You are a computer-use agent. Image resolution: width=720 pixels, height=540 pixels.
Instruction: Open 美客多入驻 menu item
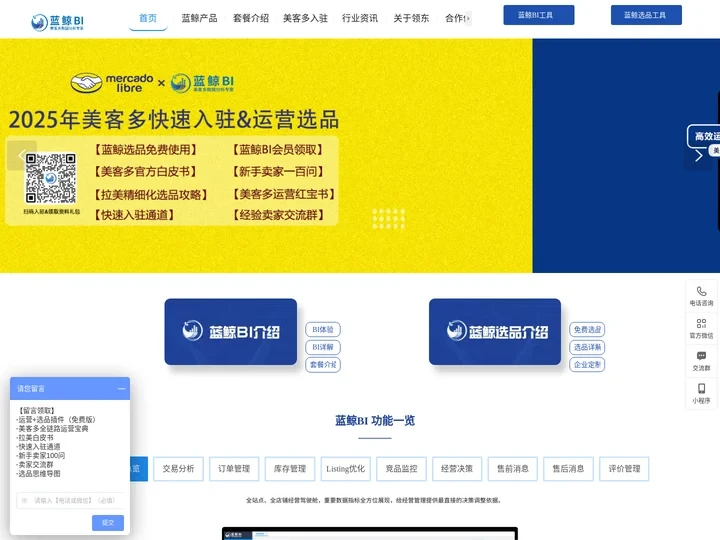(x=305, y=18)
